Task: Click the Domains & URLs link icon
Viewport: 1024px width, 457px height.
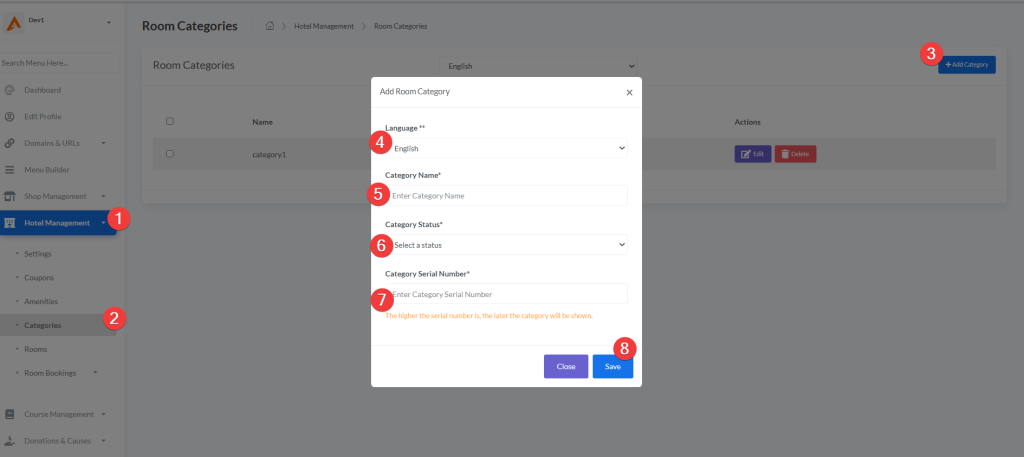Action: 10,143
